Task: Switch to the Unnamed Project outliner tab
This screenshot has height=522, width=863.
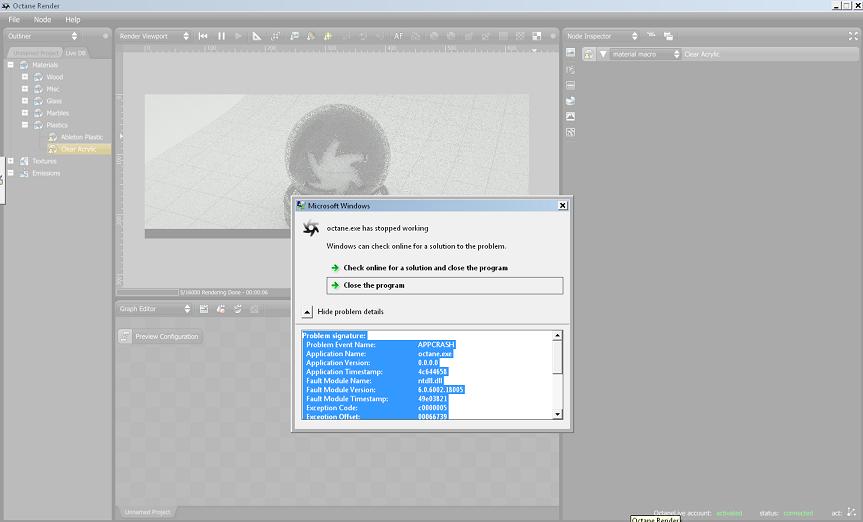Action: pyautogui.click(x=35, y=53)
